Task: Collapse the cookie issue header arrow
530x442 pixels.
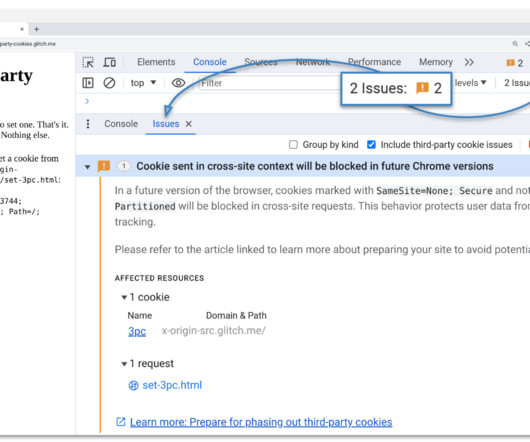Action: pyautogui.click(x=87, y=167)
